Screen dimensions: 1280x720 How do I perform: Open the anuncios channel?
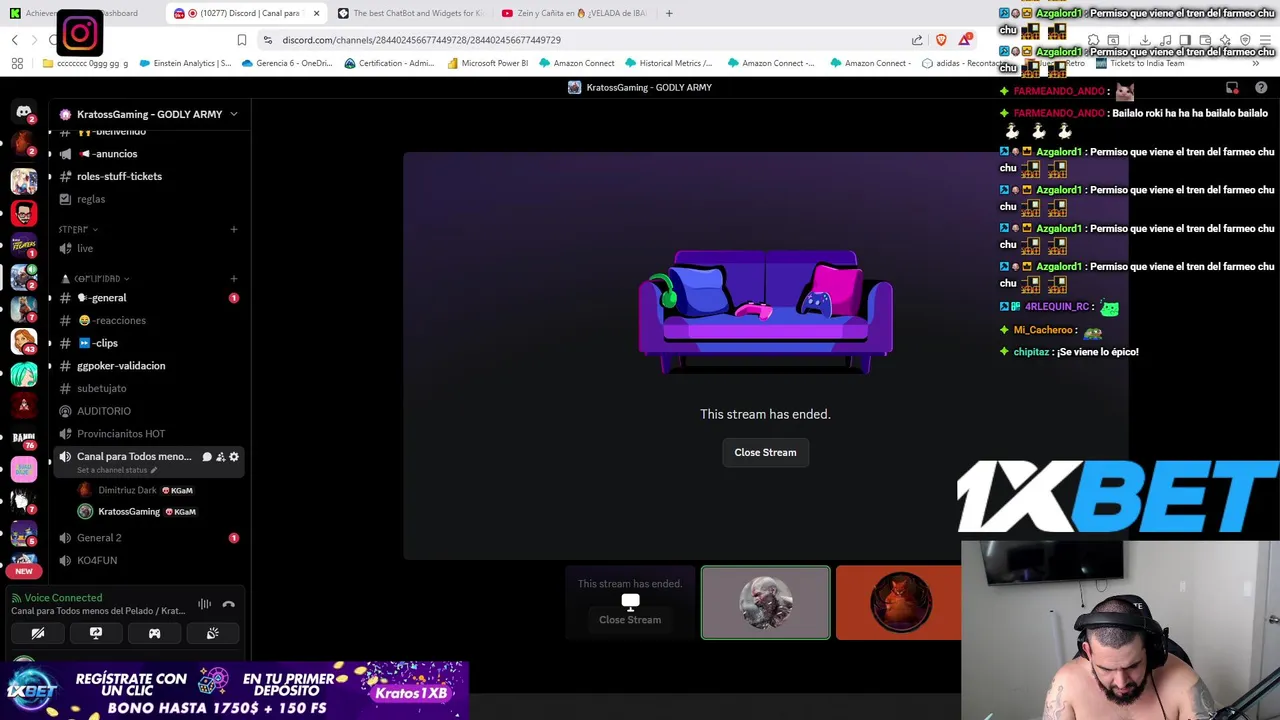[x=148, y=154]
